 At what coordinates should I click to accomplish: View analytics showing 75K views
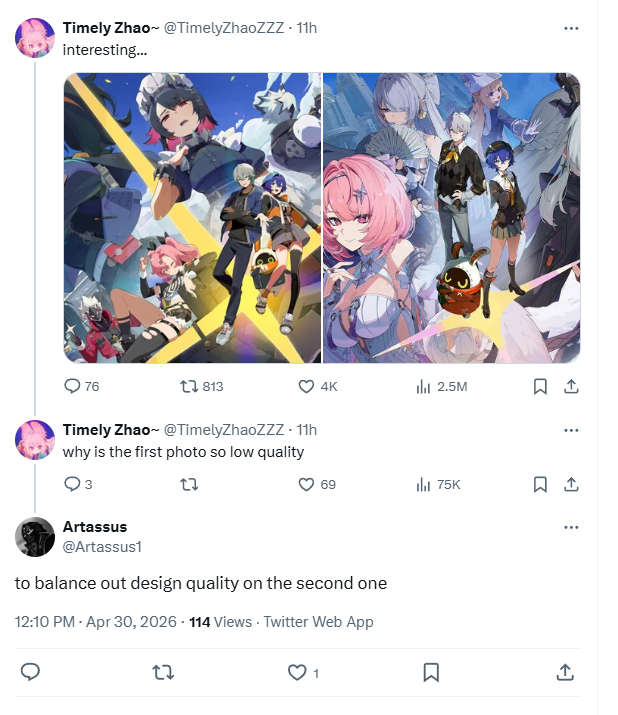click(x=438, y=484)
